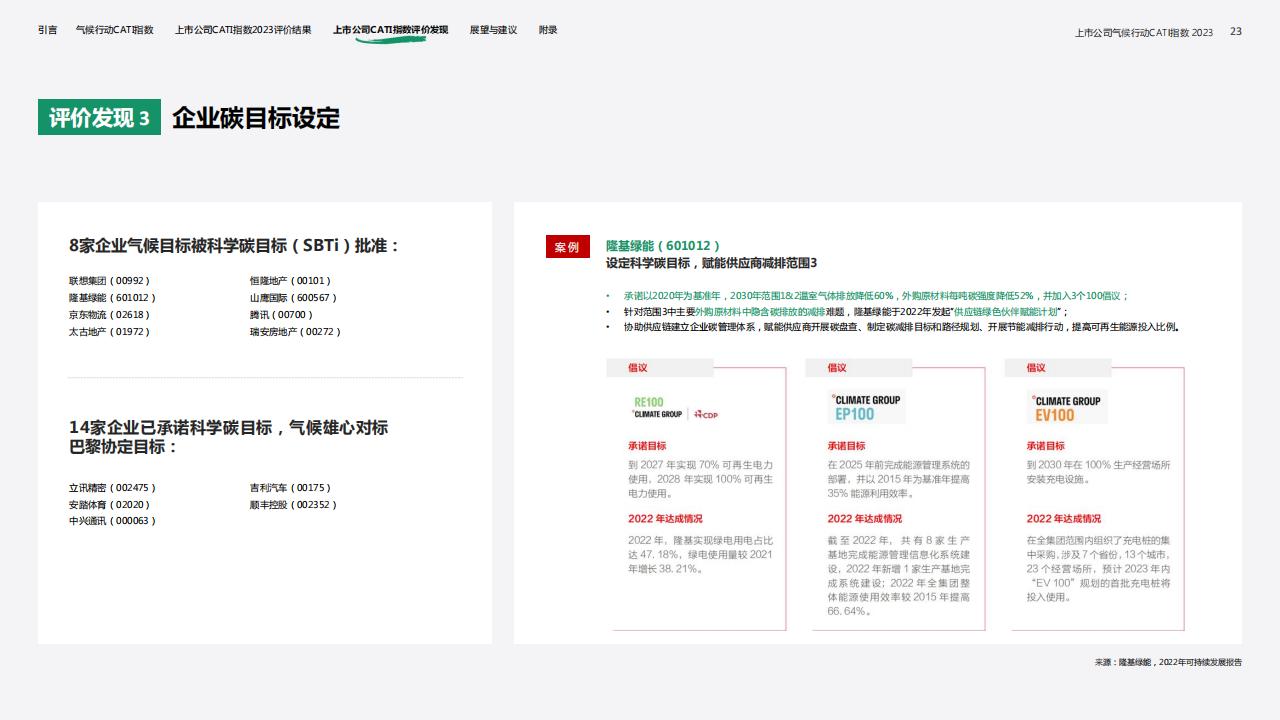Select 顺丰控股 (002352) entry
The image size is (1280, 720).
pyautogui.click(x=293, y=505)
